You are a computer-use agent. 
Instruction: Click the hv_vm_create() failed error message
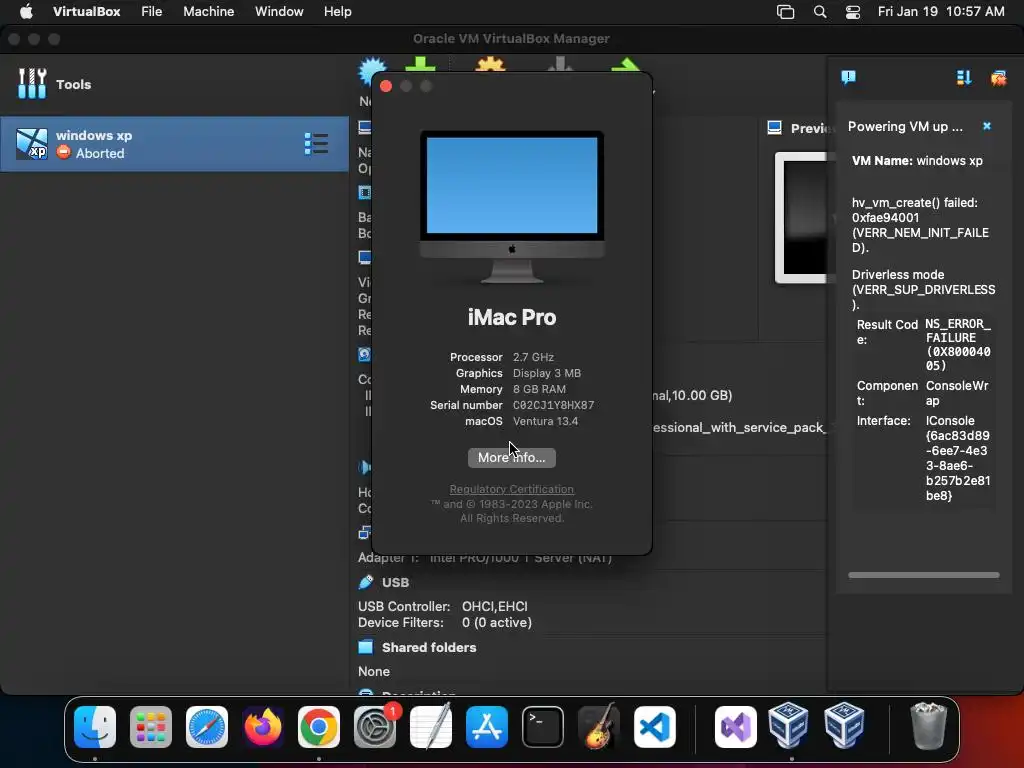[920, 225]
